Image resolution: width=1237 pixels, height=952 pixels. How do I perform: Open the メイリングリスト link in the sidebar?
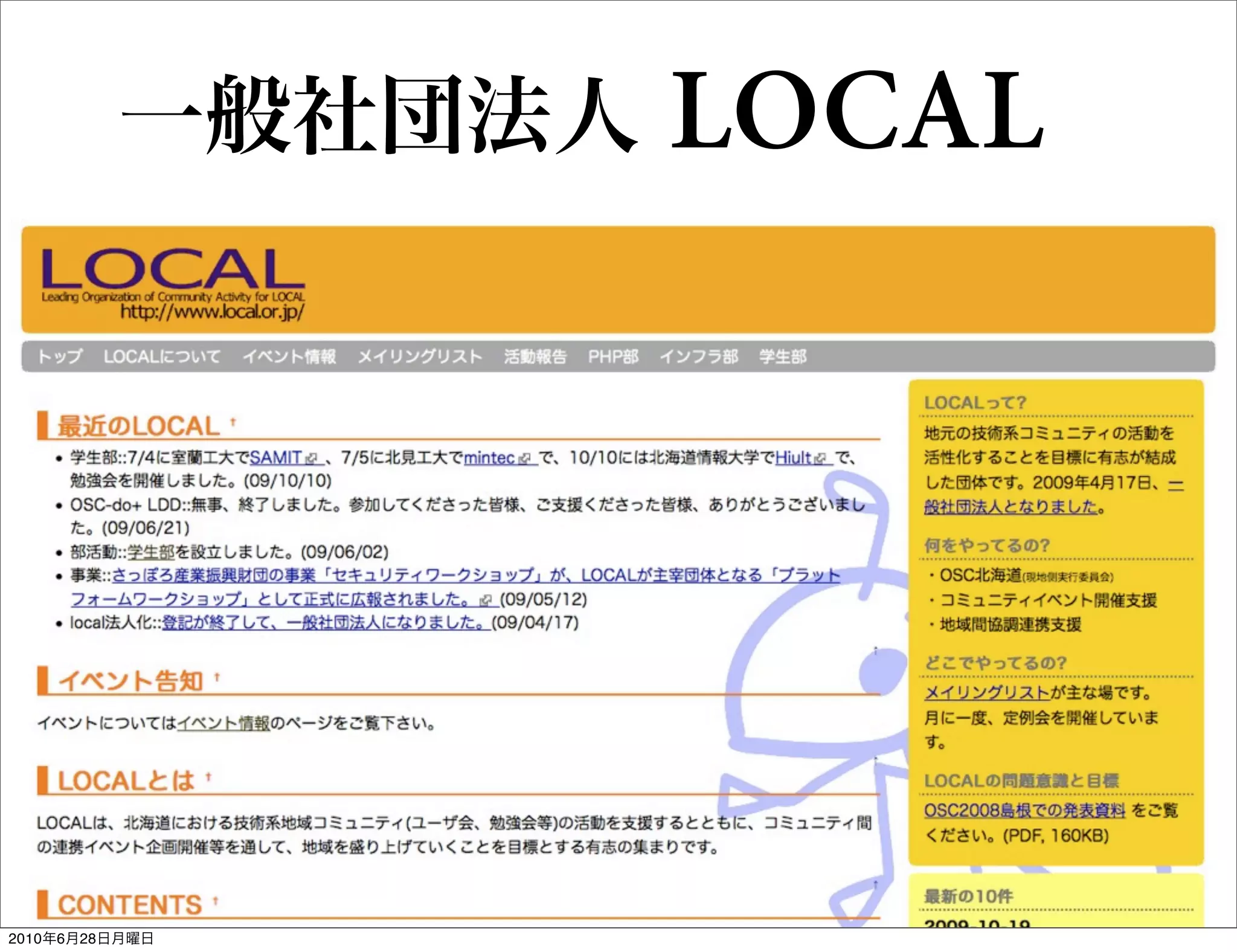click(987, 693)
